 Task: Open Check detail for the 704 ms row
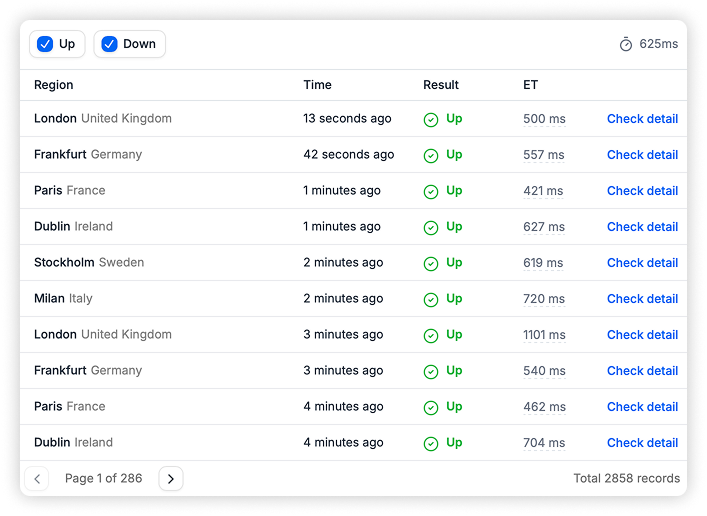(x=642, y=443)
